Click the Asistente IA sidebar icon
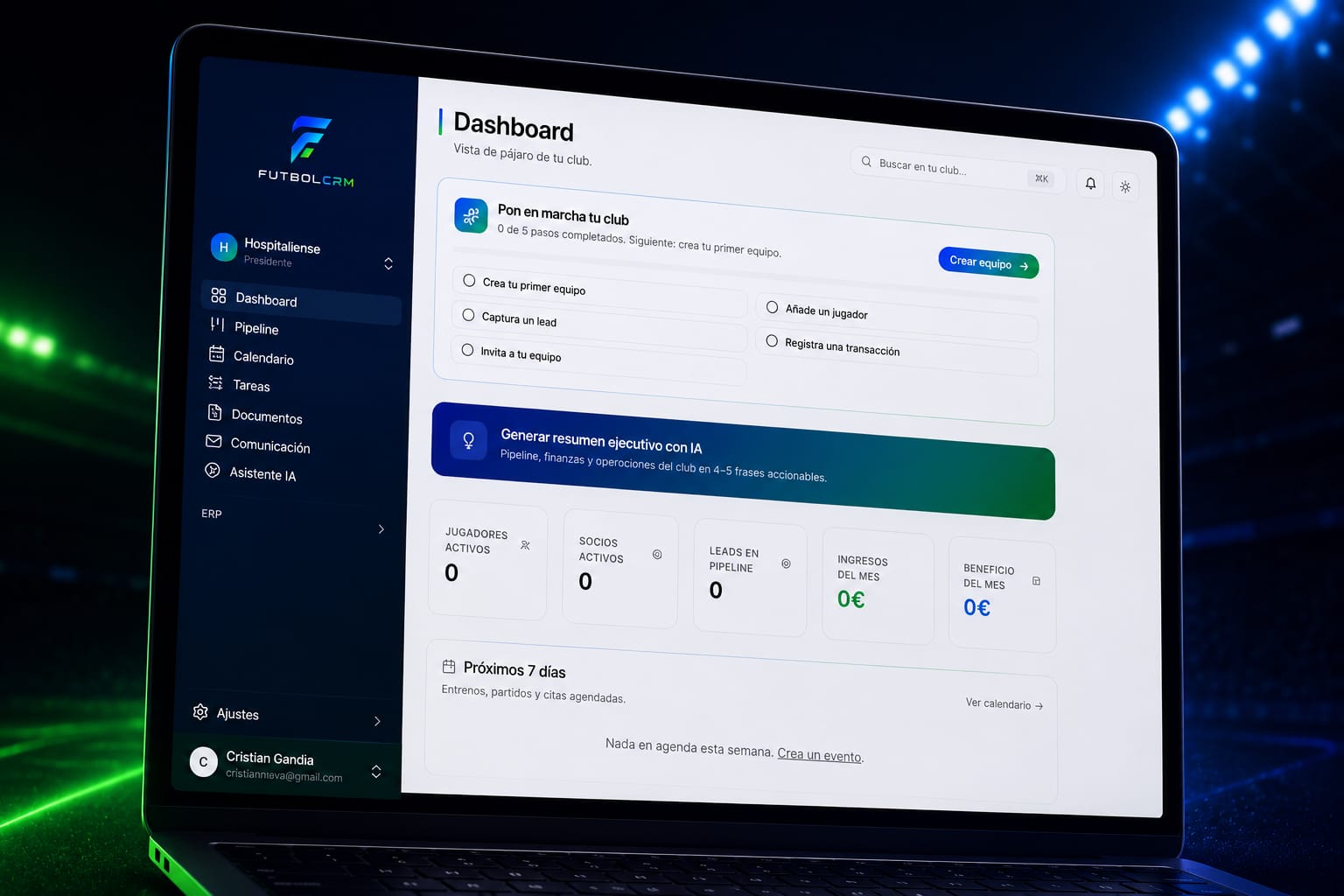Image resolution: width=1344 pixels, height=896 pixels. coord(212,470)
